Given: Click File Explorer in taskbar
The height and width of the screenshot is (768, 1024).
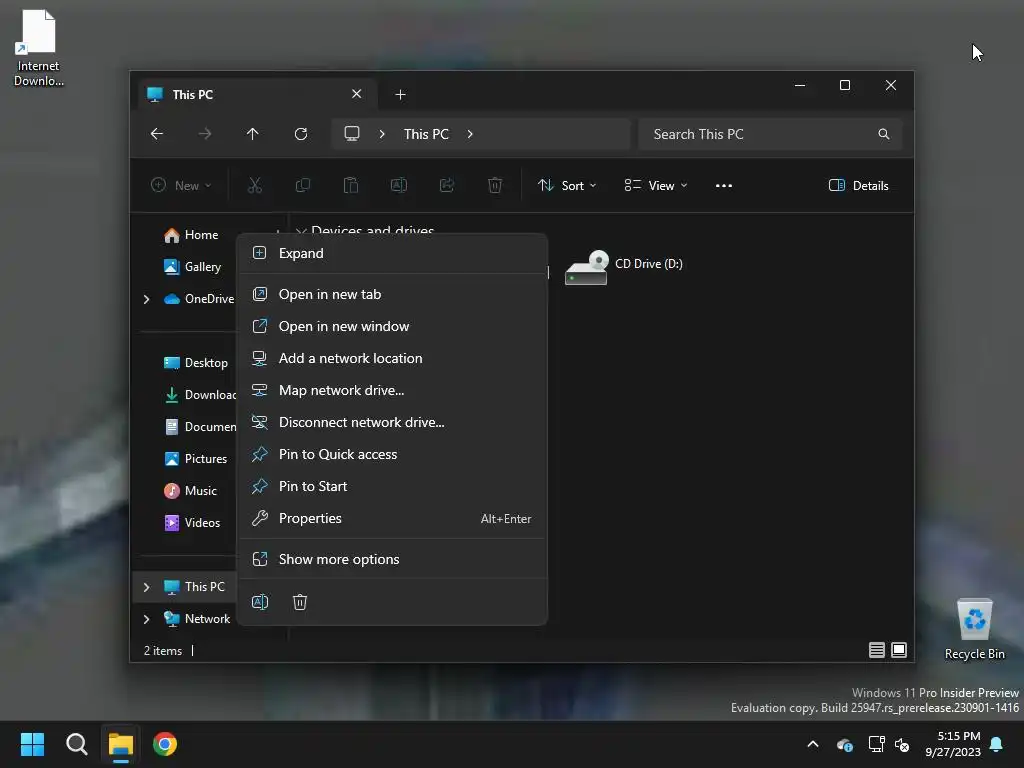Looking at the screenshot, I should pyautogui.click(x=121, y=744).
